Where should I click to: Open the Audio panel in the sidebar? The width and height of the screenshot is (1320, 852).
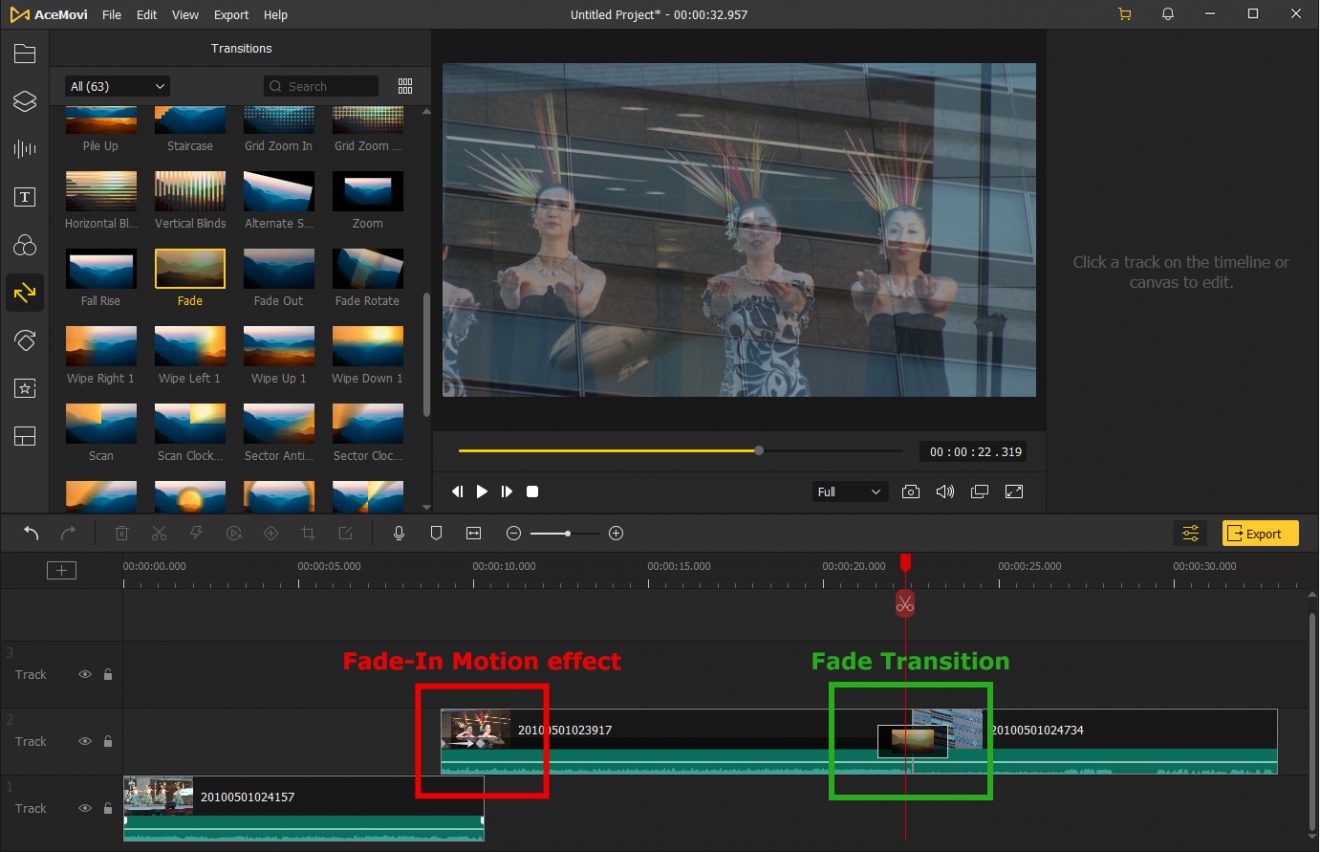(24, 149)
